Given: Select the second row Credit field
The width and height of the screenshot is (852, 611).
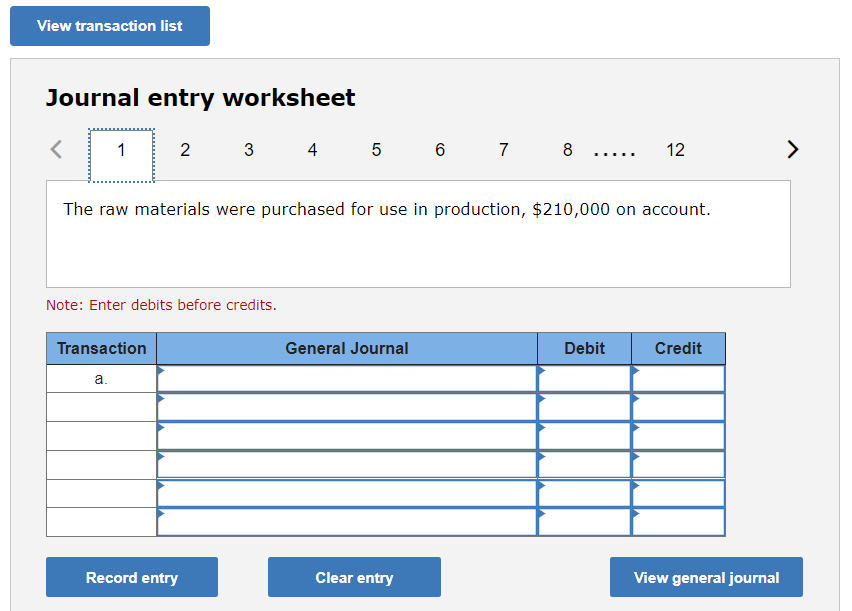Looking at the screenshot, I should point(678,407).
